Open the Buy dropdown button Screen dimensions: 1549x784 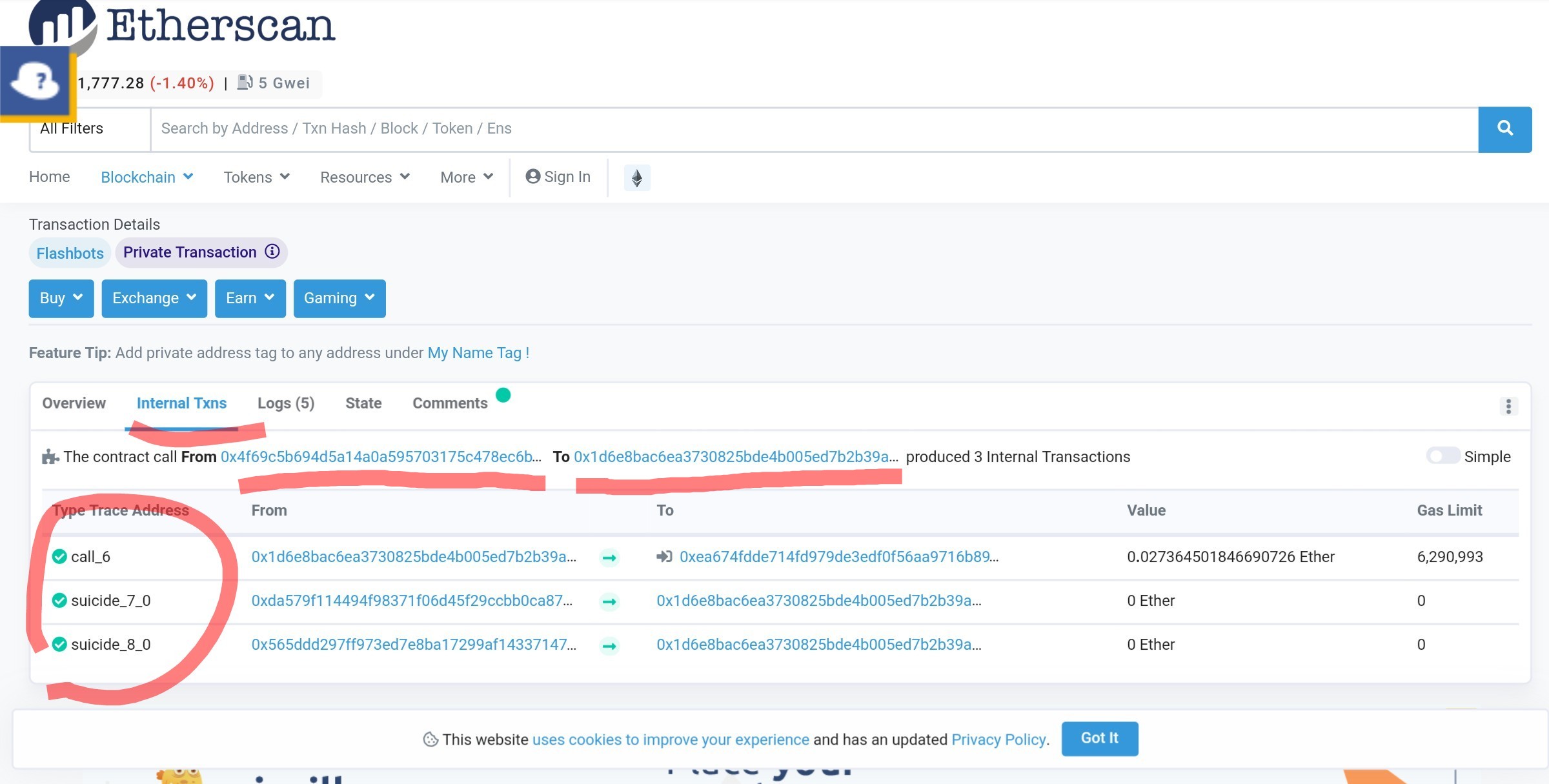click(61, 298)
